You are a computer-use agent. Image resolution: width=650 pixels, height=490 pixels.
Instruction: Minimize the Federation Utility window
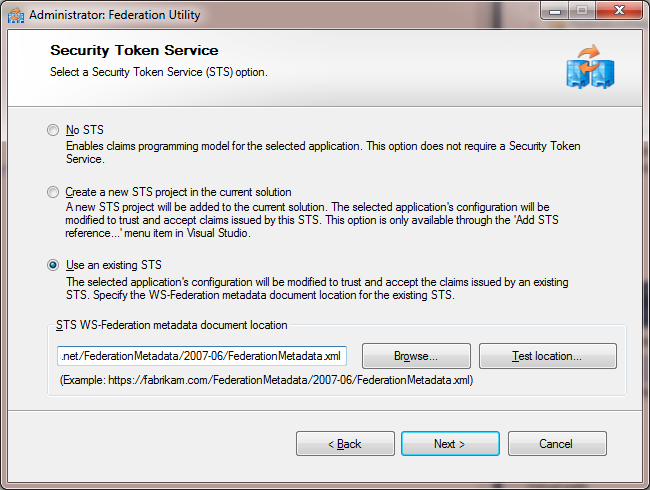[555, 10]
